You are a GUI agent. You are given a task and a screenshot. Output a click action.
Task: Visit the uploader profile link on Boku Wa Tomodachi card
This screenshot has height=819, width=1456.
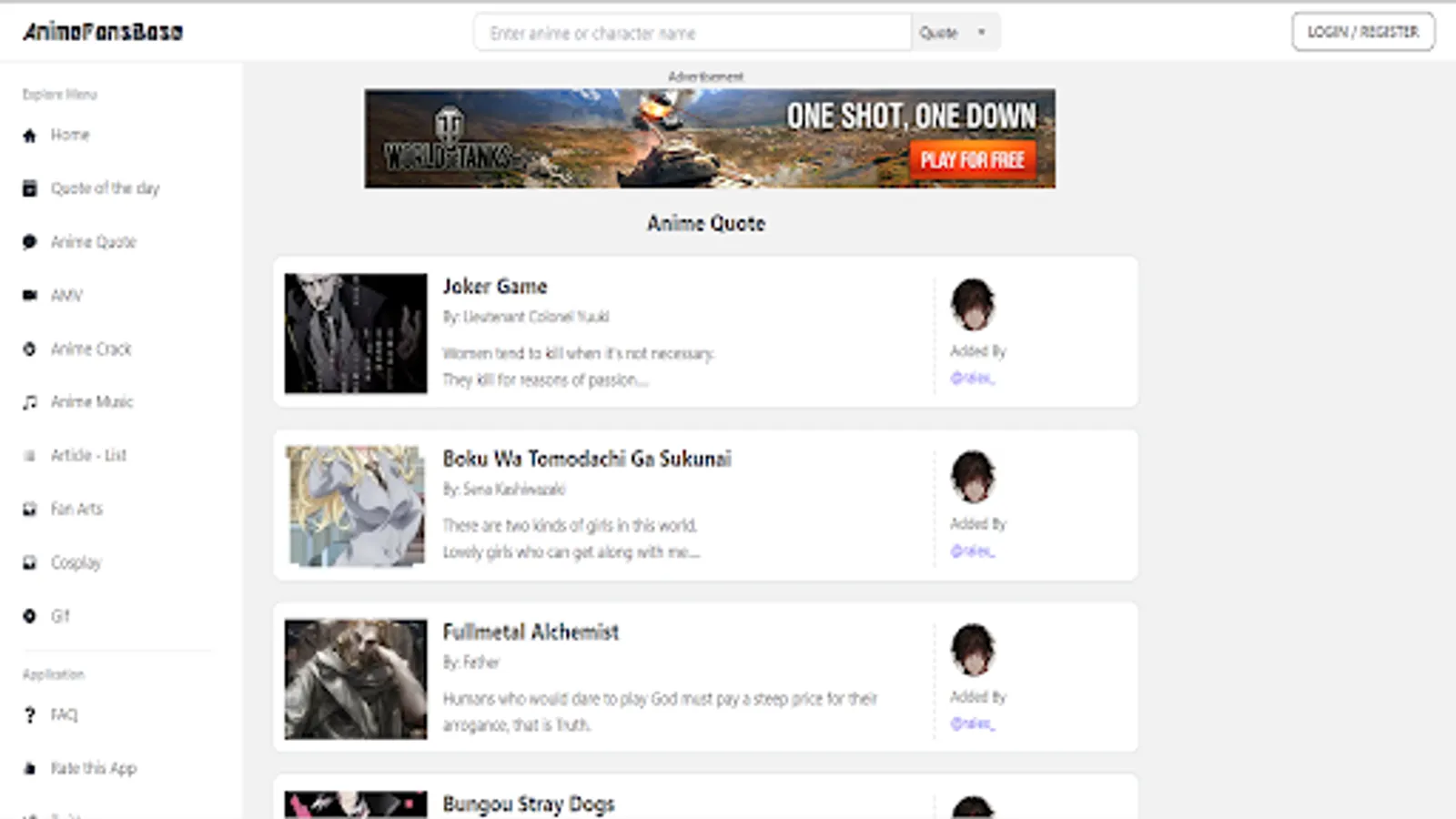[973, 551]
